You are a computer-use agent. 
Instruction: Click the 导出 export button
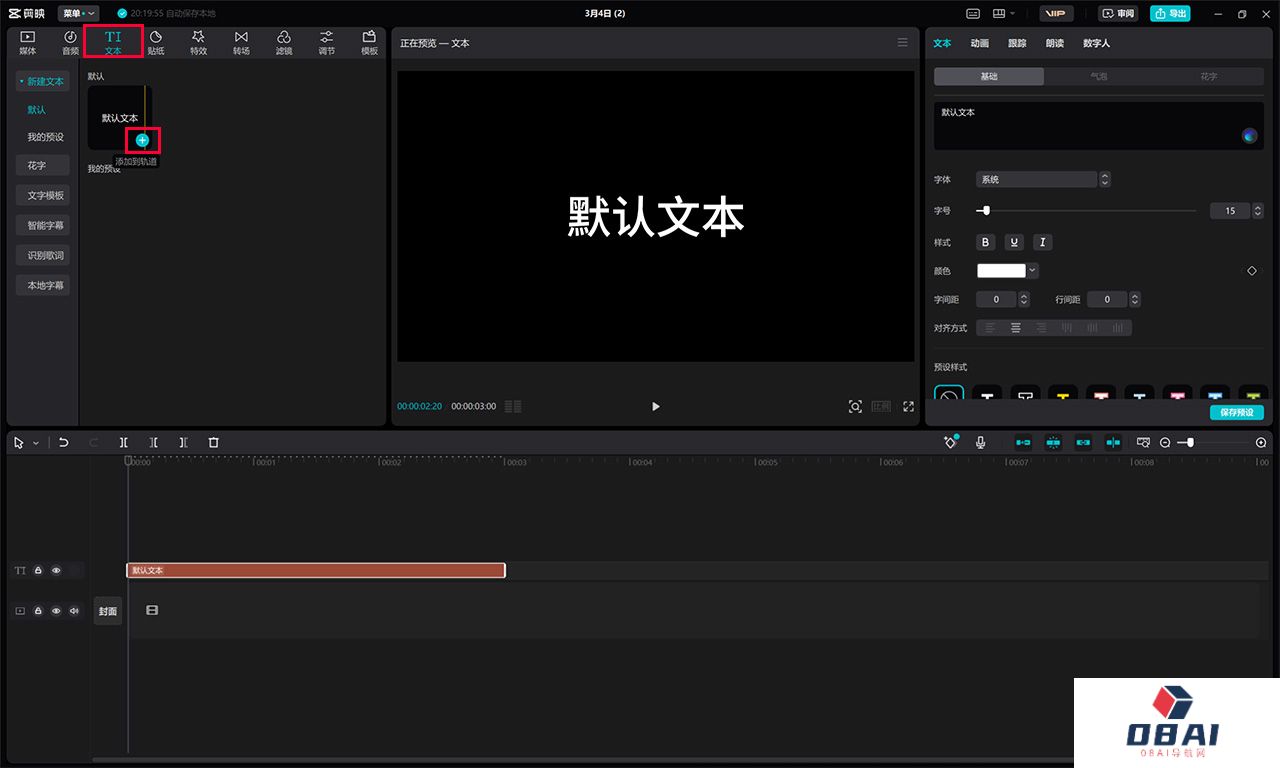pos(1170,13)
